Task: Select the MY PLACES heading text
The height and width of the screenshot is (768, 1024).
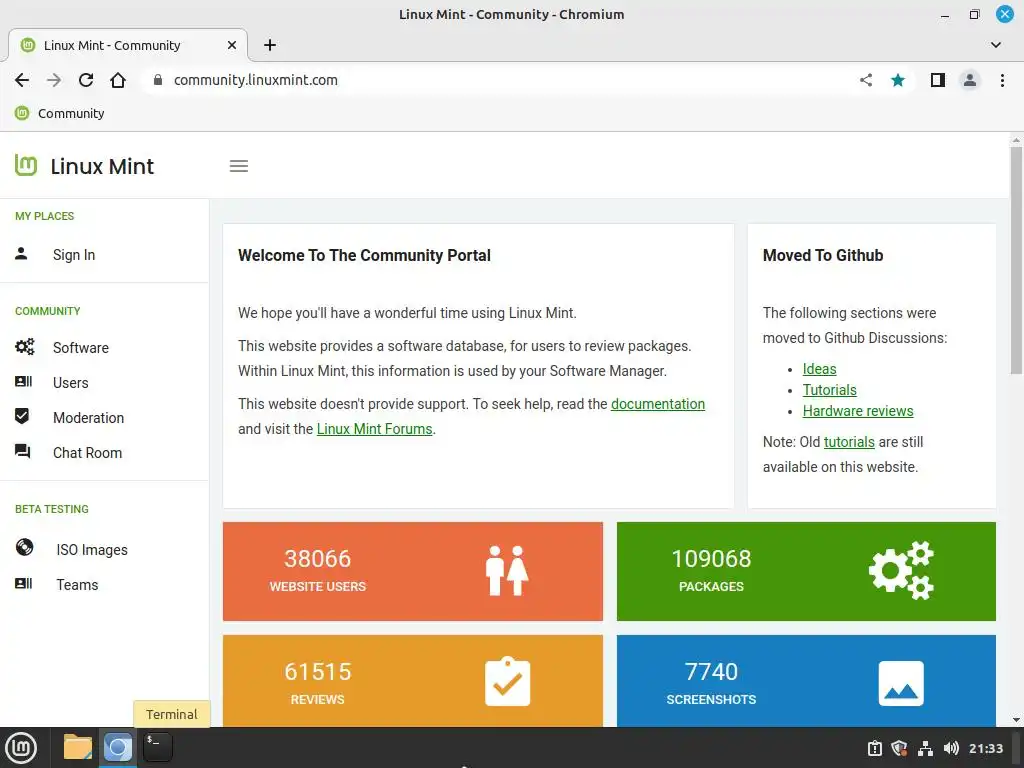Action: [x=44, y=216]
